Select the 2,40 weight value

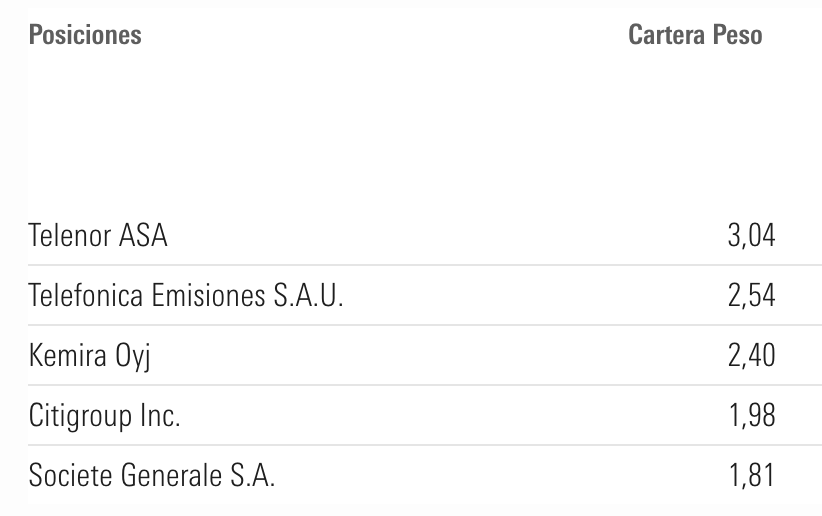(751, 356)
